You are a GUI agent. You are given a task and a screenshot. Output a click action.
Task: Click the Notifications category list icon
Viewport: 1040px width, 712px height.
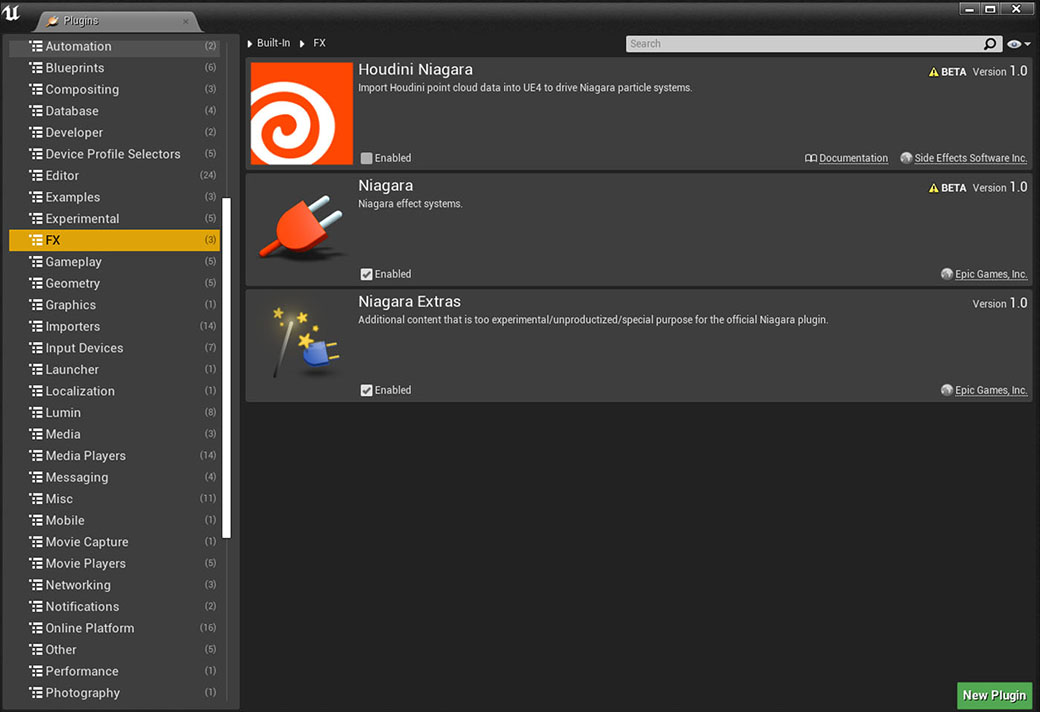(x=36, y=606)
